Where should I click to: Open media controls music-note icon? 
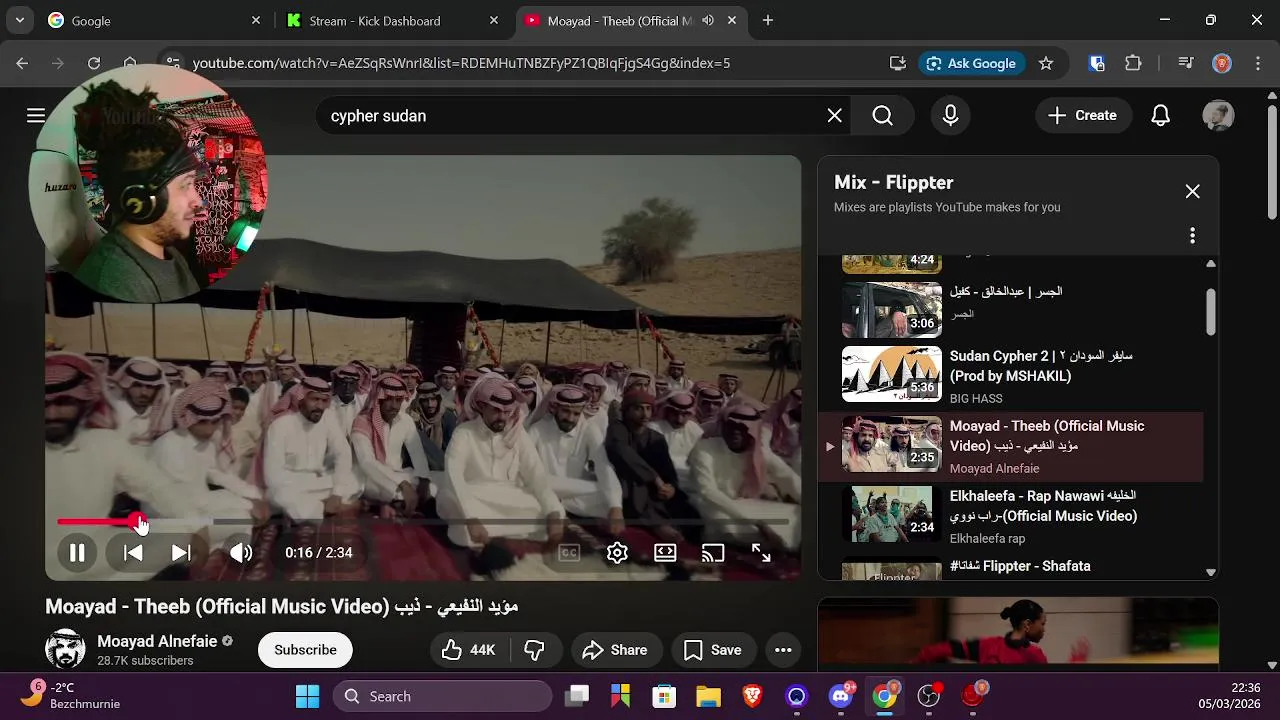pos(1186,63)
